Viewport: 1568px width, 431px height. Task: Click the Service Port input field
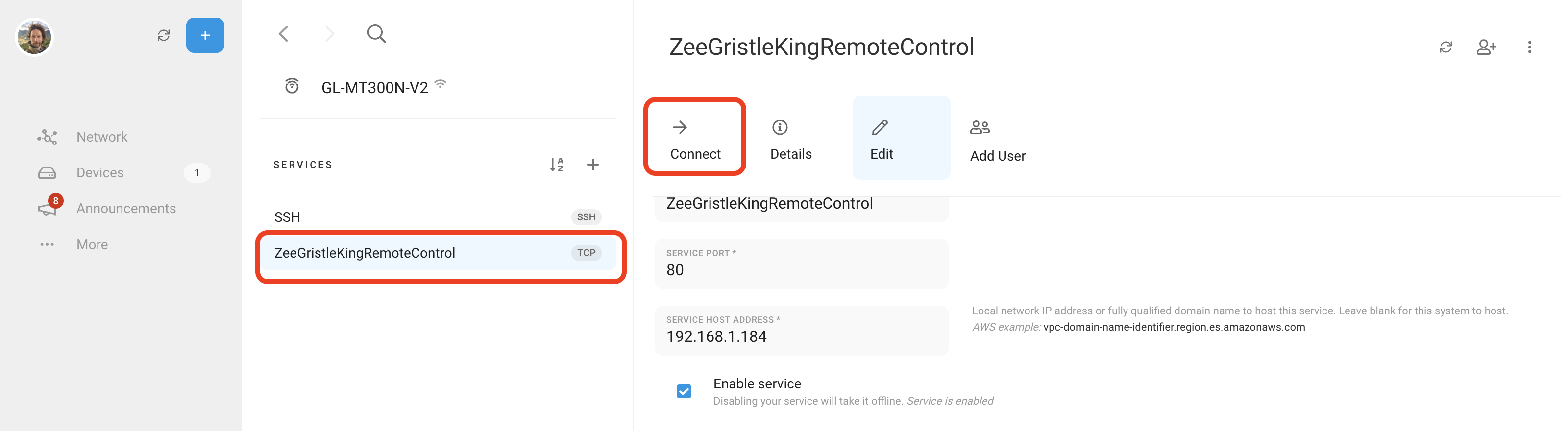click(801, 270)
